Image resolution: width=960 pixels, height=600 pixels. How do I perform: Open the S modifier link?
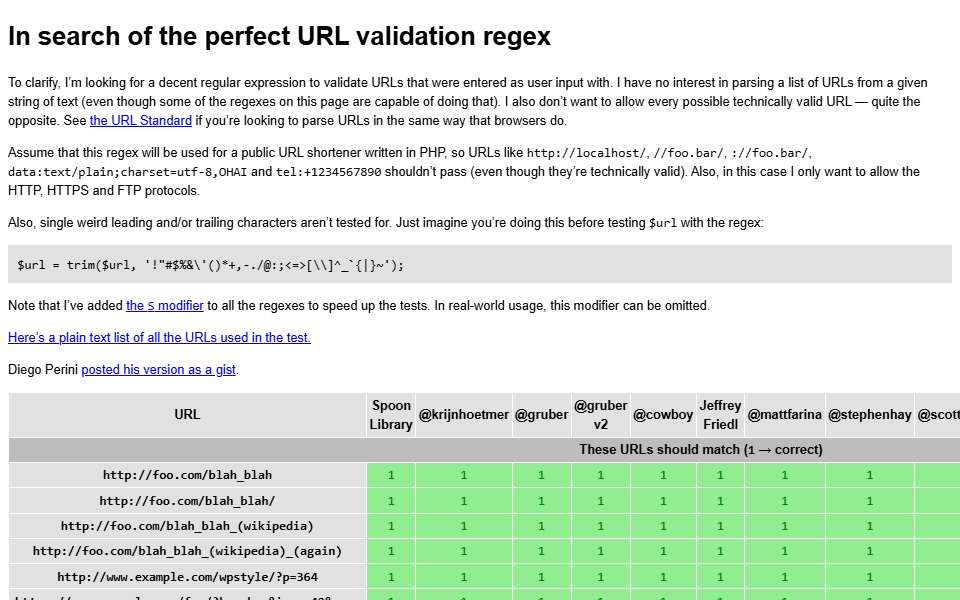tap(165, 306)
